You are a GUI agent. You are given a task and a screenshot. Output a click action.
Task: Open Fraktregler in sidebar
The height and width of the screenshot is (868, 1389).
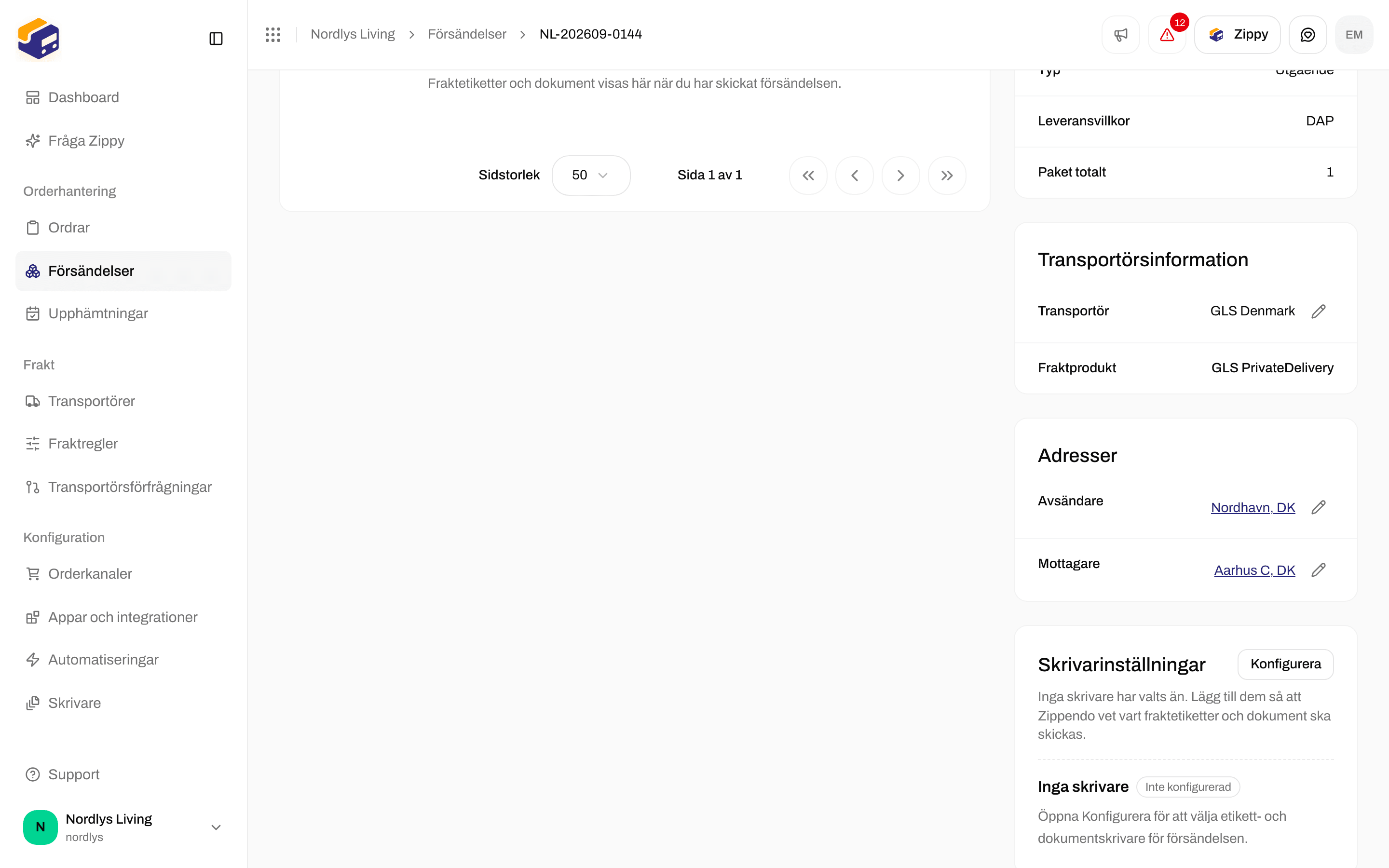click(123, 444)
